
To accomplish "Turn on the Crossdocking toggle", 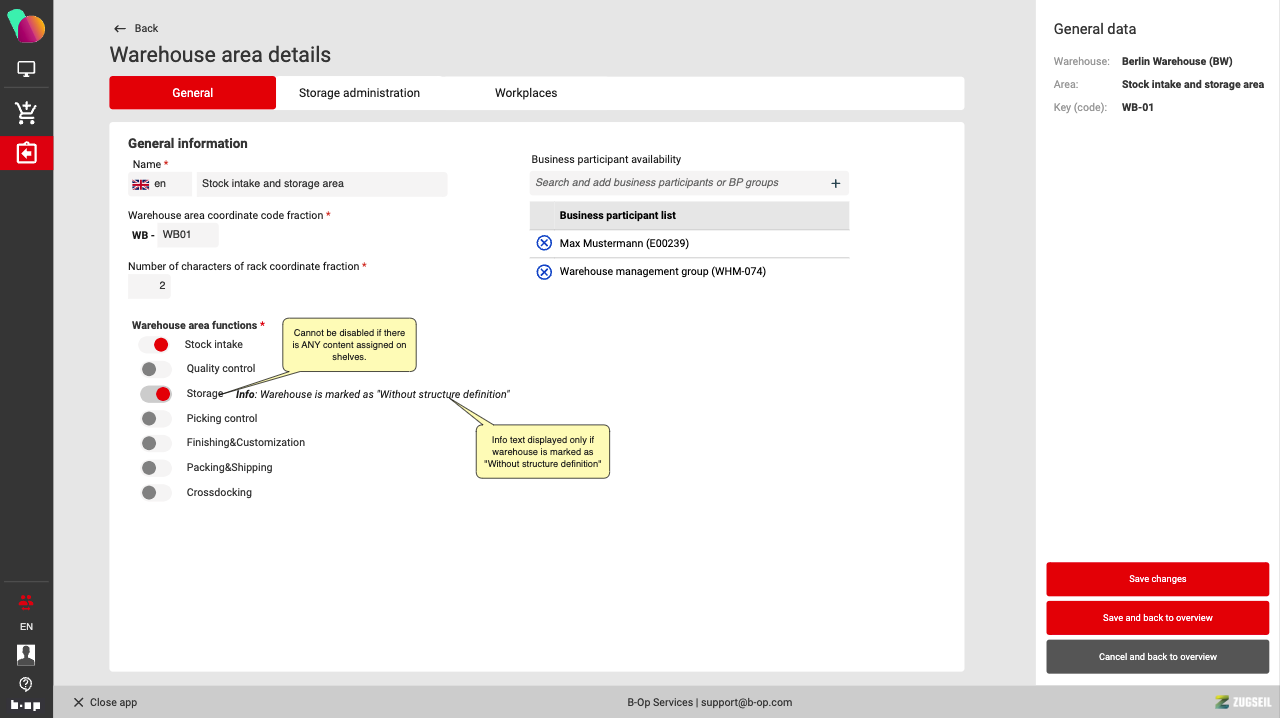I will point(155,493).
